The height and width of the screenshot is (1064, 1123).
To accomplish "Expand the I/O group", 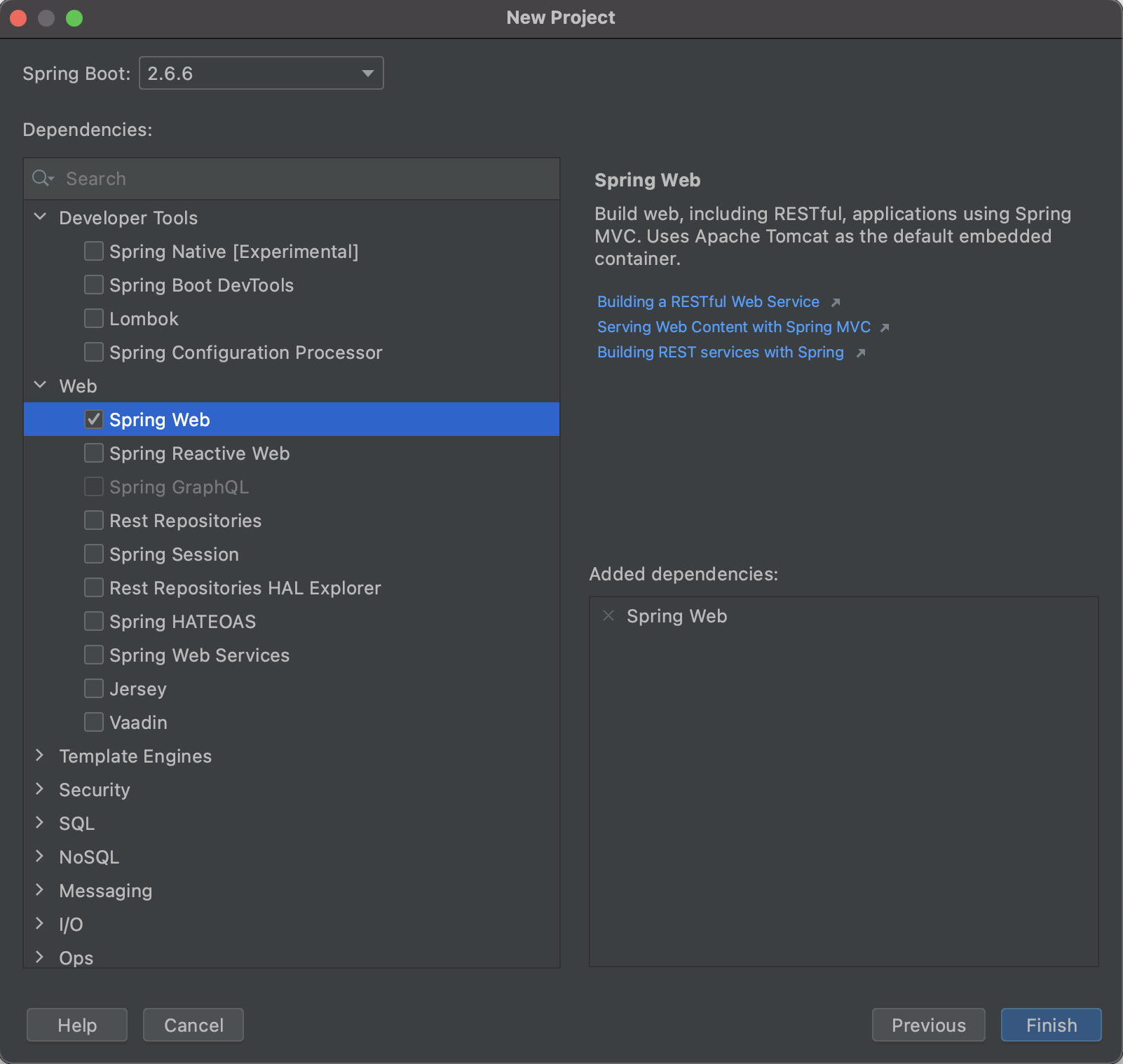I will coord(40,924).
